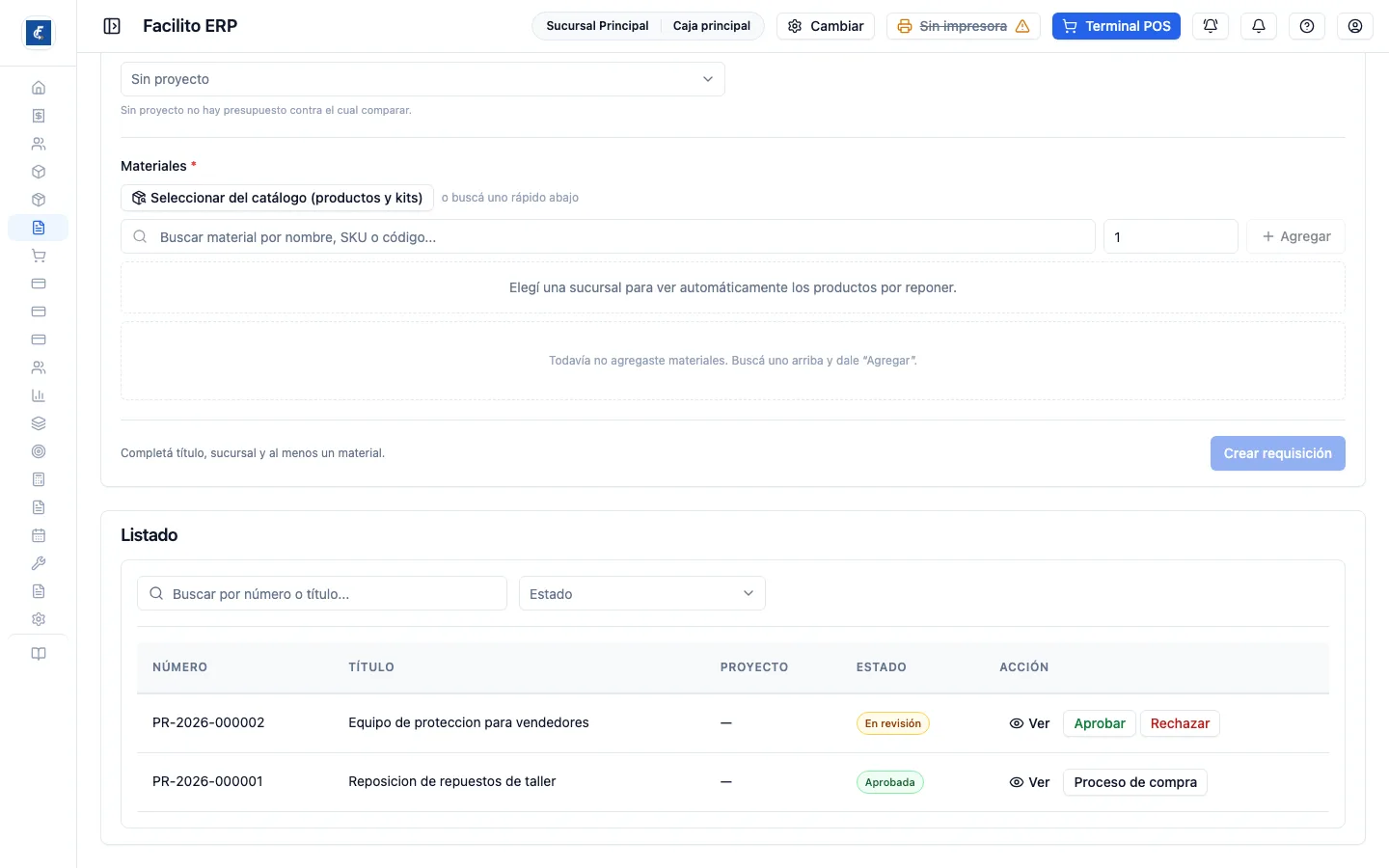Open the book documentation icon in the sidebar
This screenshot has width=1389, height=868.
coord(39,654)
